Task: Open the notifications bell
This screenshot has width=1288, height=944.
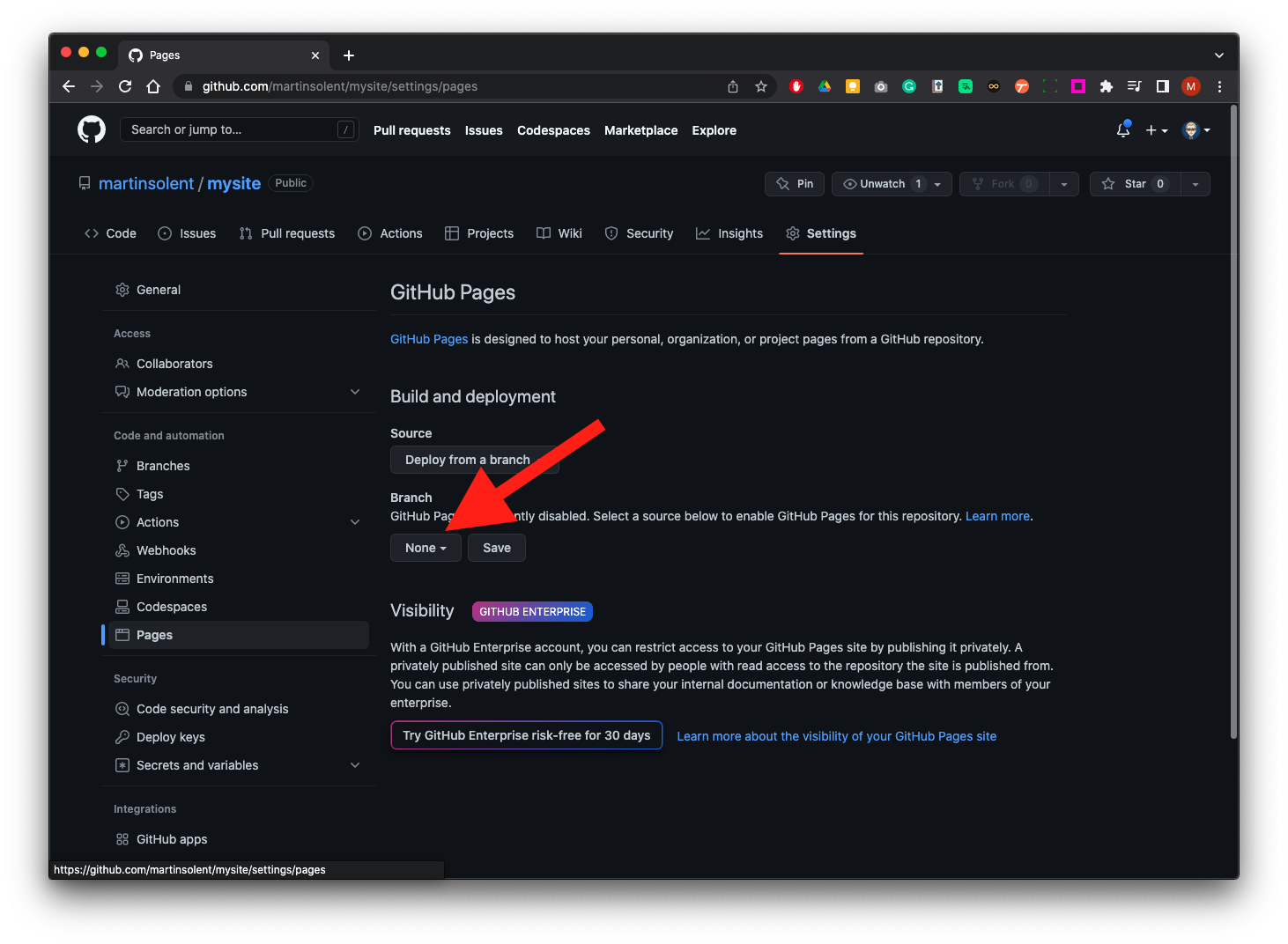Action: pyautogui.click(x=1122, y=129)
